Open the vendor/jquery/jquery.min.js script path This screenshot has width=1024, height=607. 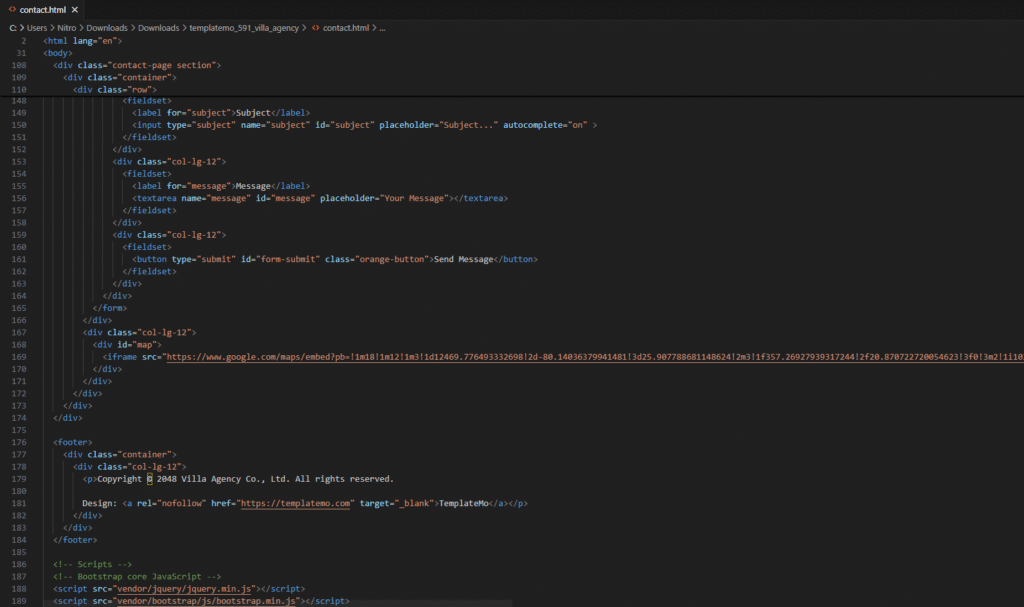(x=184, y=589)
